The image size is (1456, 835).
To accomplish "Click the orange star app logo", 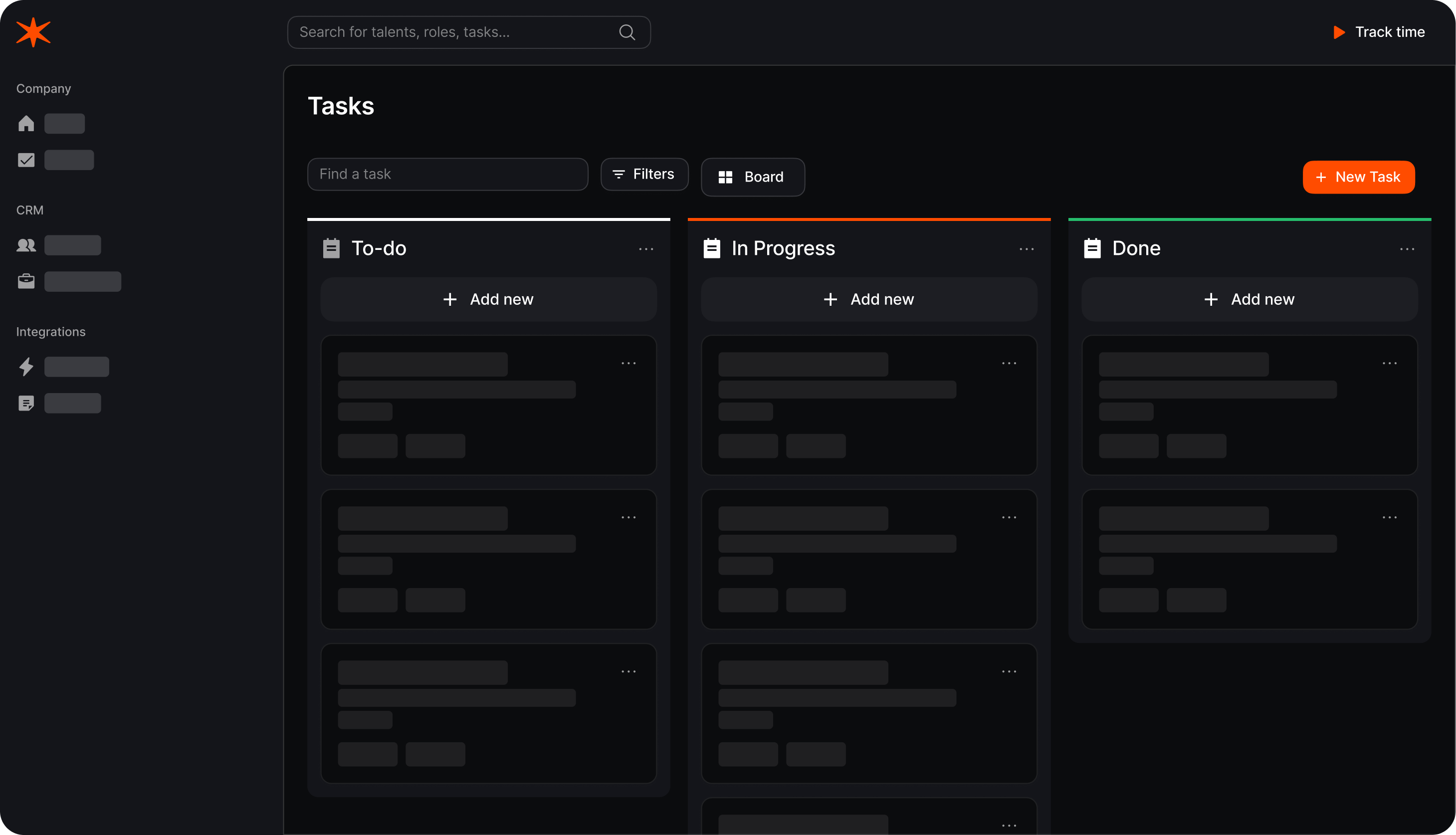I will (33, 32).
